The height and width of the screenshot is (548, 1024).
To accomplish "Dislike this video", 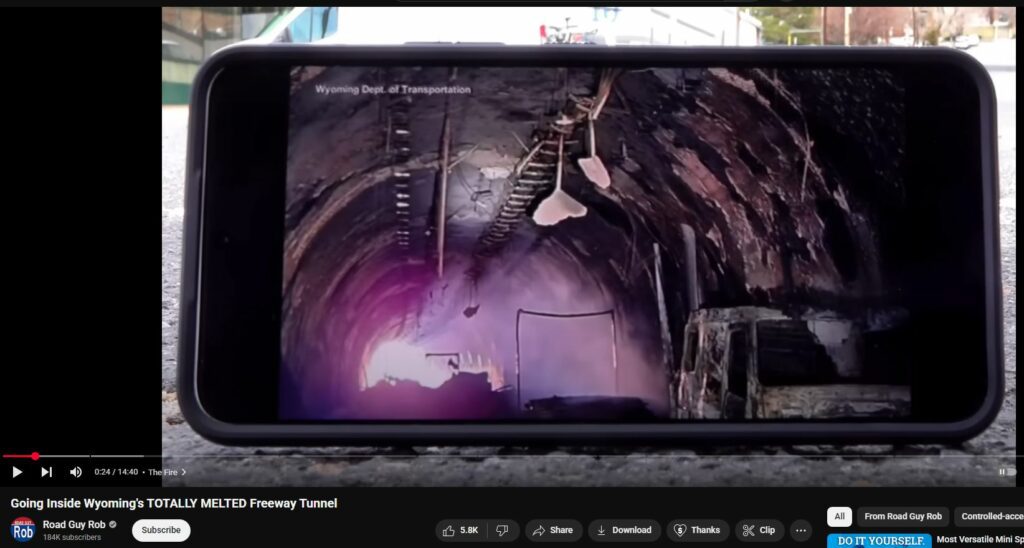I will coord(502,530).
